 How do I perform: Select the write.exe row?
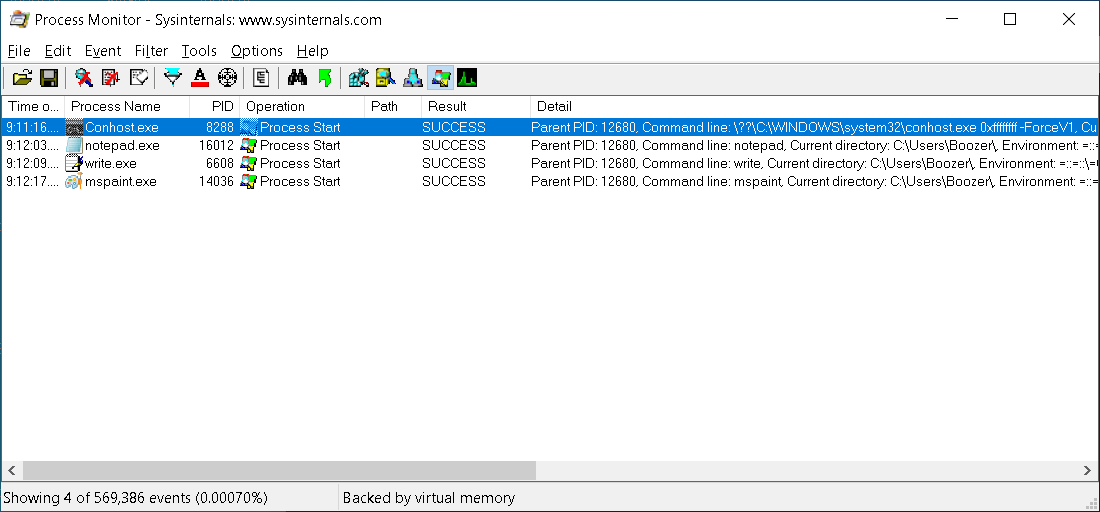tap(550, 163)
